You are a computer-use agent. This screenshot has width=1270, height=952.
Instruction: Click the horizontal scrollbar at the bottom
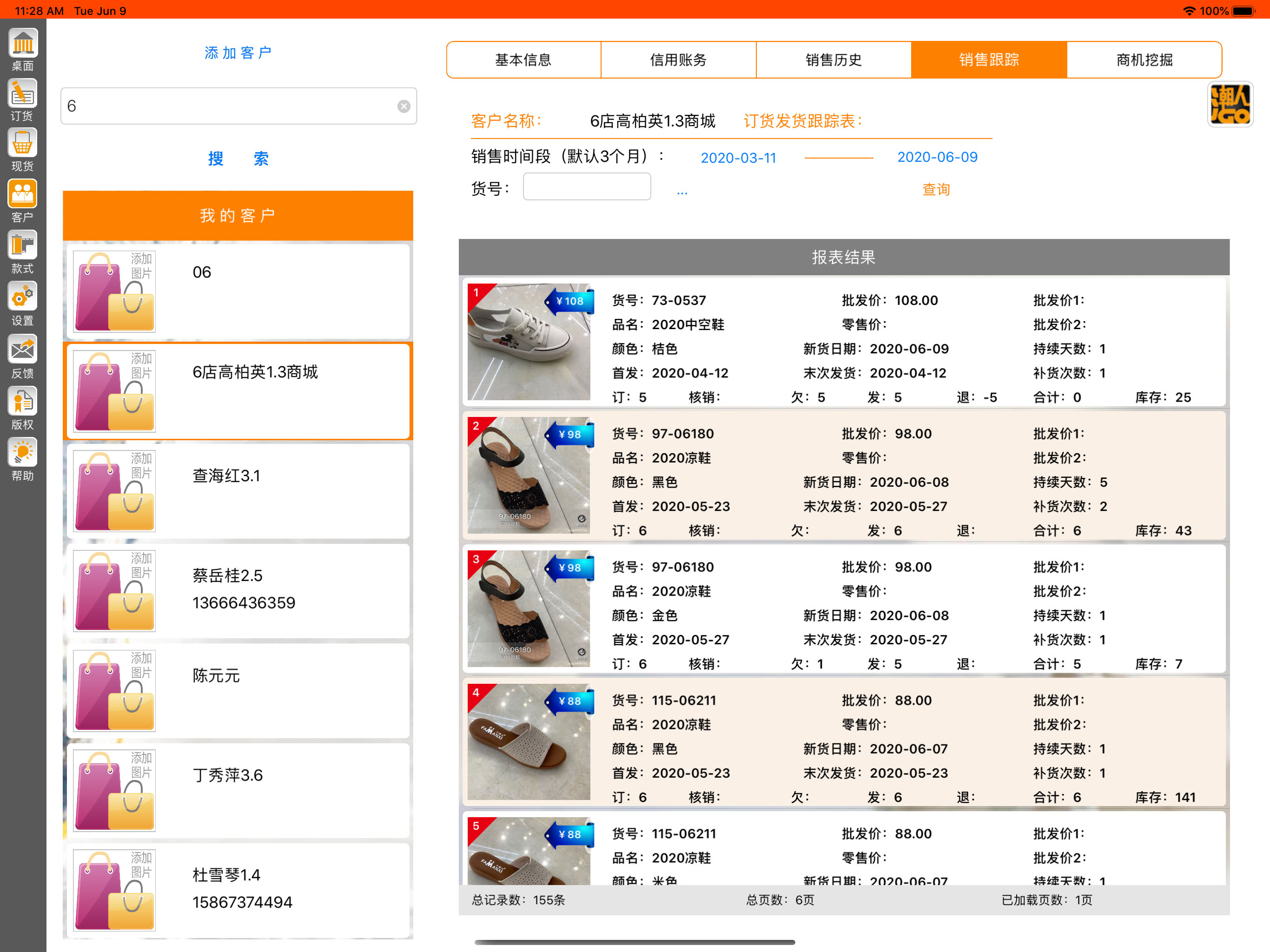point(635,942)
